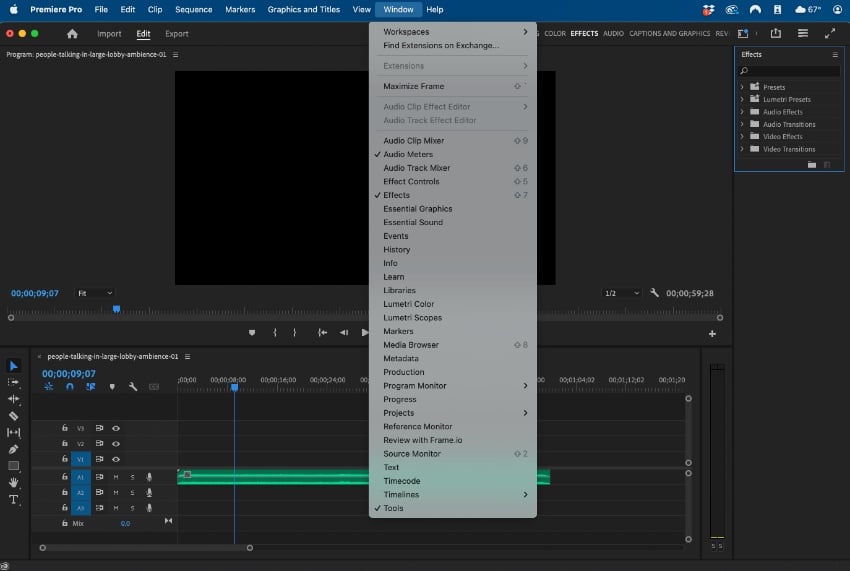This screenshot has width=850, height=571.
Task: Create new custom bin in Effects panel
Action: click(812, 165)
